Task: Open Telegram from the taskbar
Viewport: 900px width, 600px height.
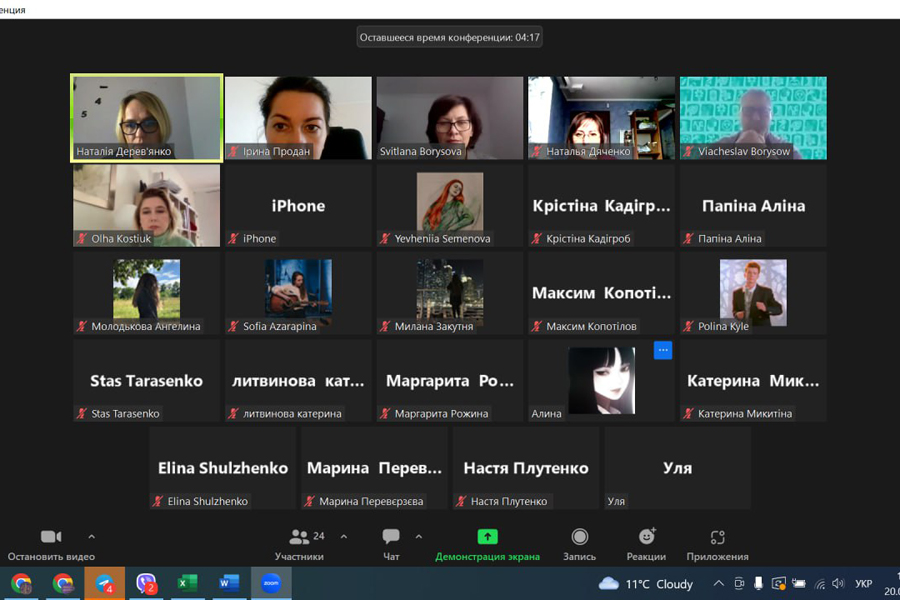Action: (x=105, y=583)
